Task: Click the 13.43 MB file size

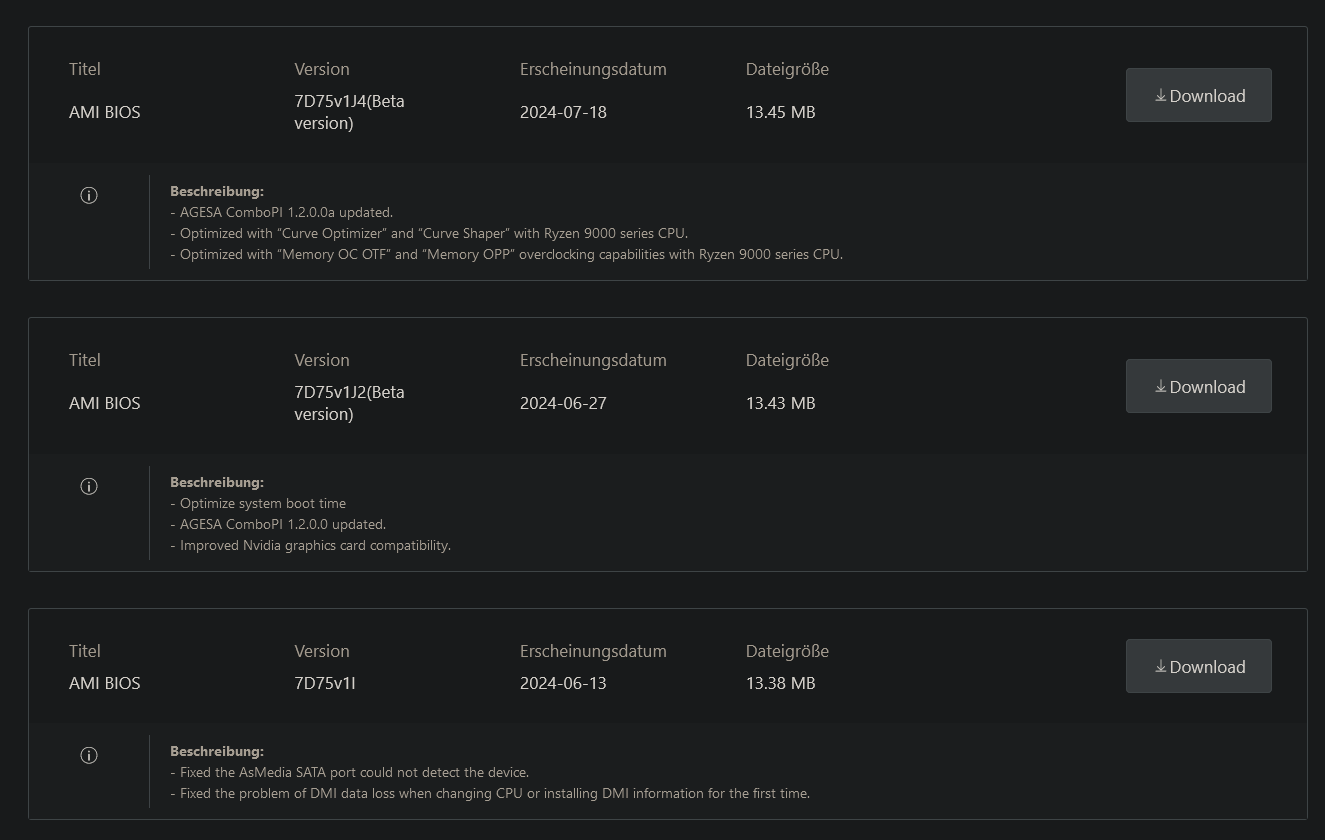Action: 780,403
